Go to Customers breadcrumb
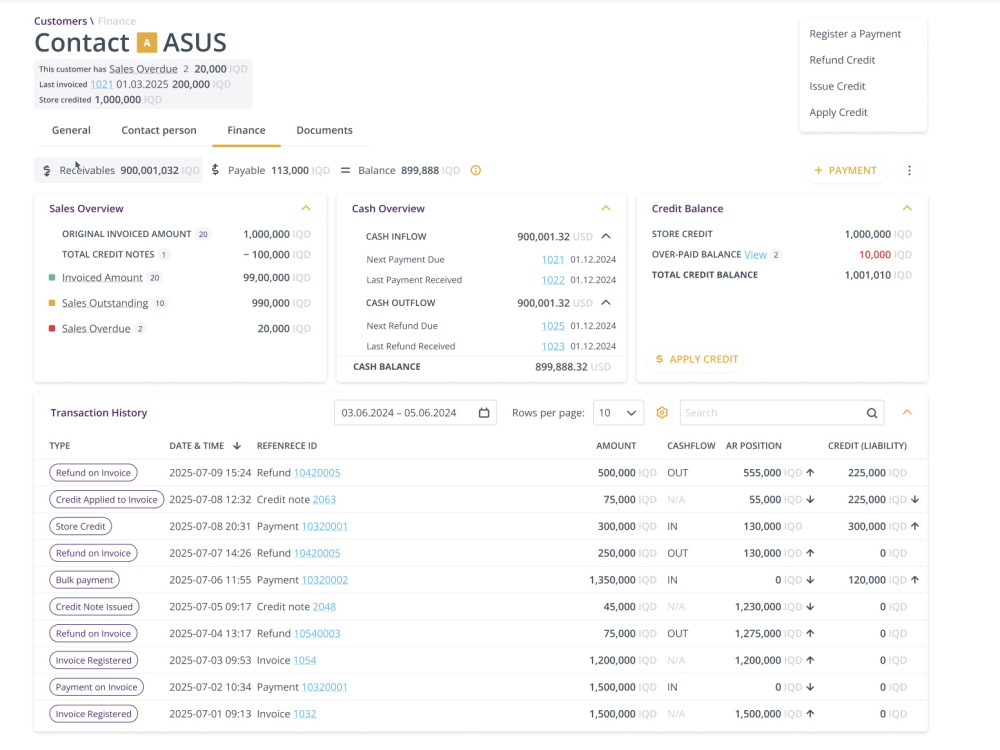1000x750 pixels. pos(60,21)
